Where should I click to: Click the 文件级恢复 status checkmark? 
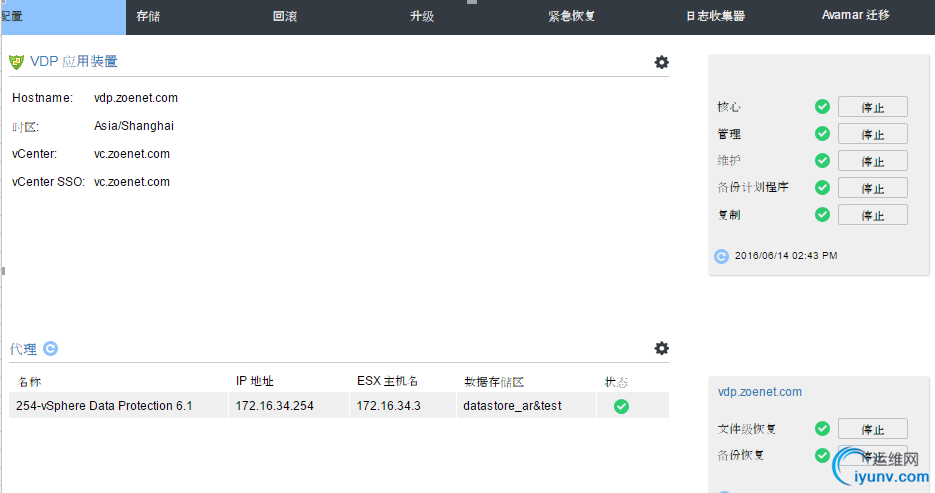pyautogui.click(x=822, y=428)
